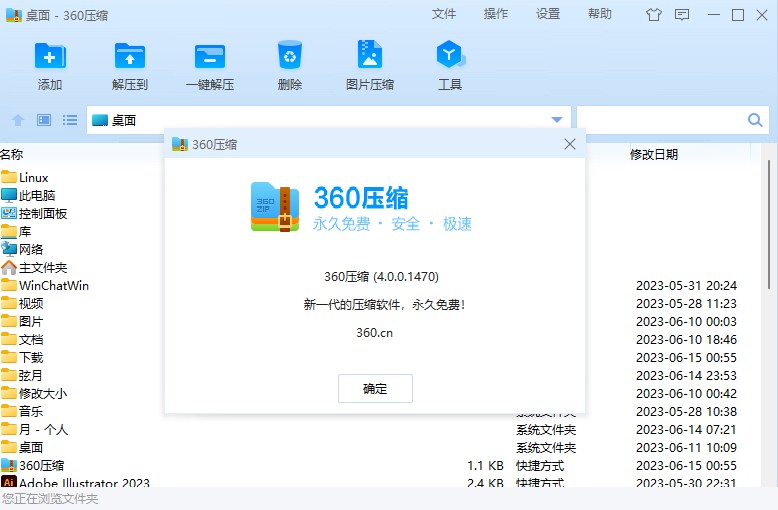Click the search magnifier icon
778x510 pixels.
click(x=755, y=120)
